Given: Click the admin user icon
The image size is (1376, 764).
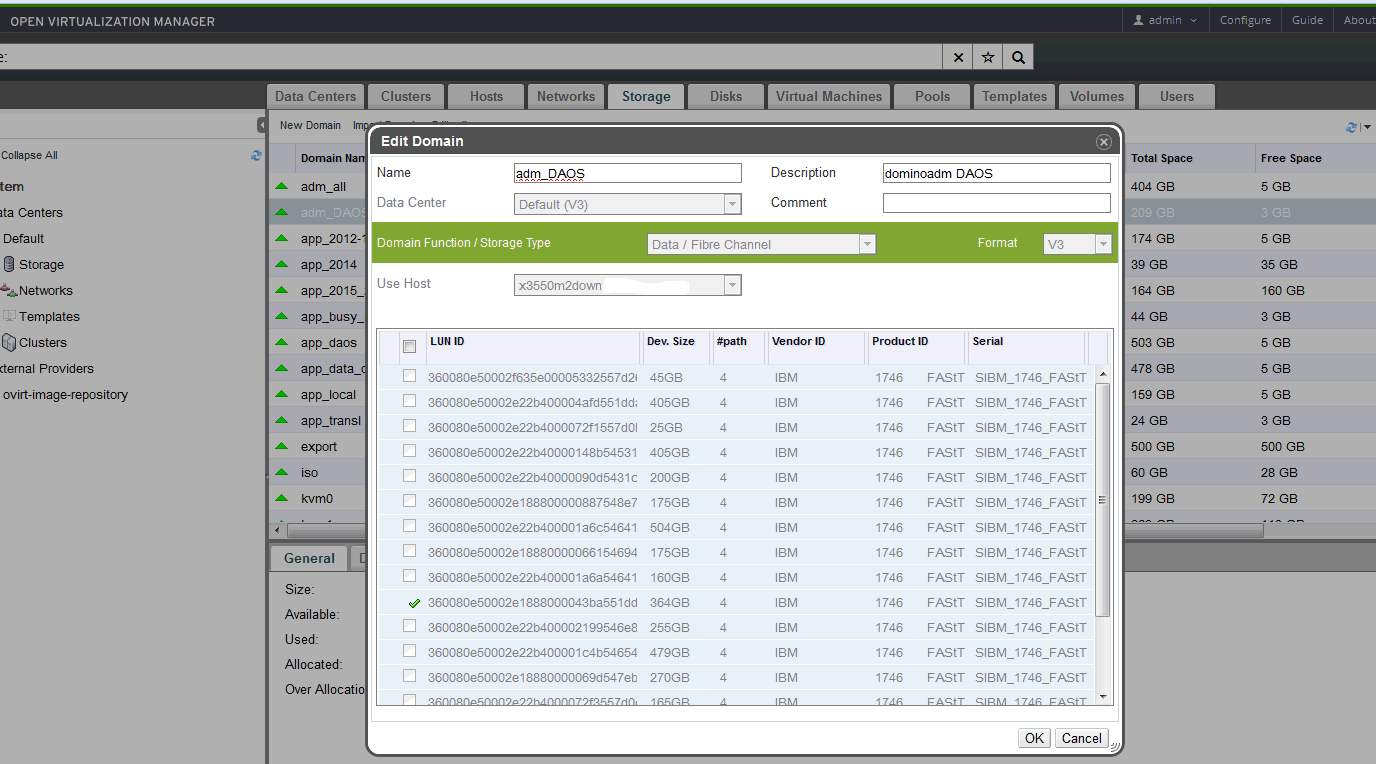Looking at the screenshot, I should (1138, 20).
